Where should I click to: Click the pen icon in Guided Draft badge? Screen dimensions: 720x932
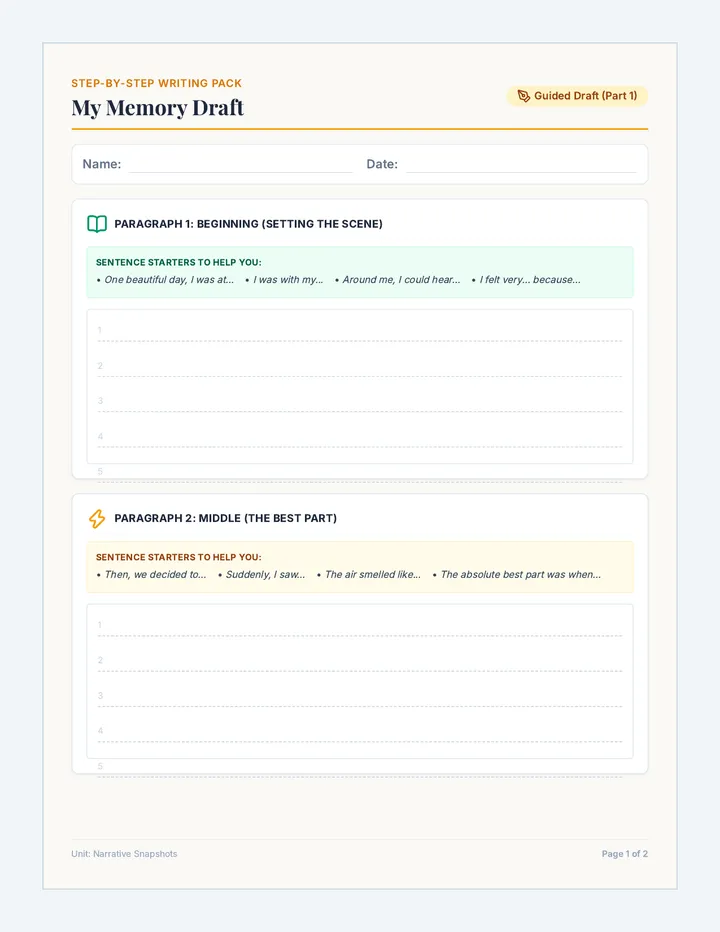tap(524, 96)
